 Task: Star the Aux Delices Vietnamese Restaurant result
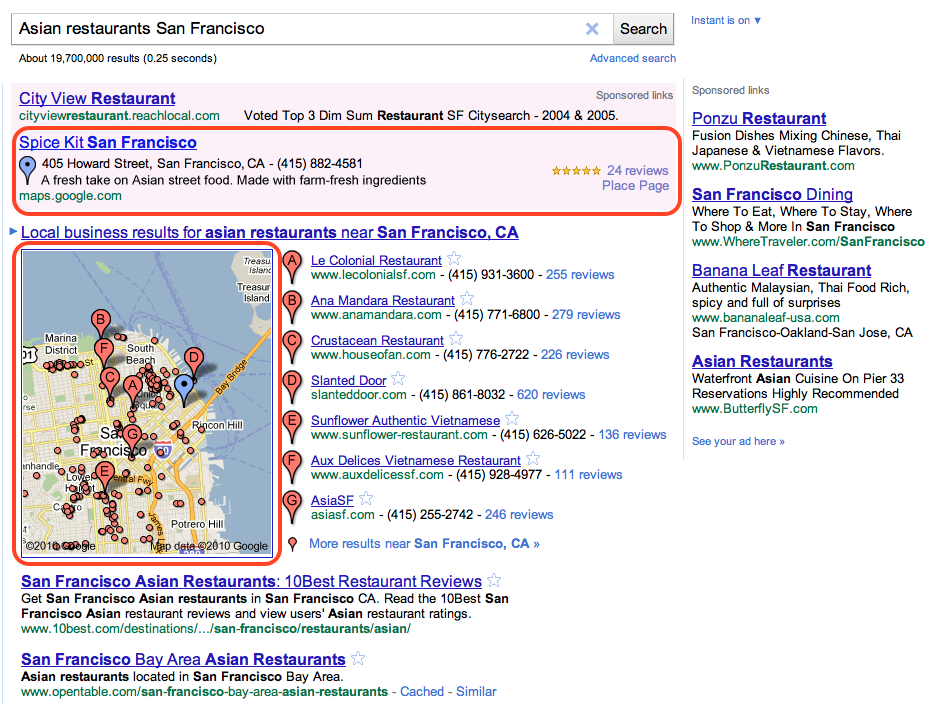click(533, 458)
